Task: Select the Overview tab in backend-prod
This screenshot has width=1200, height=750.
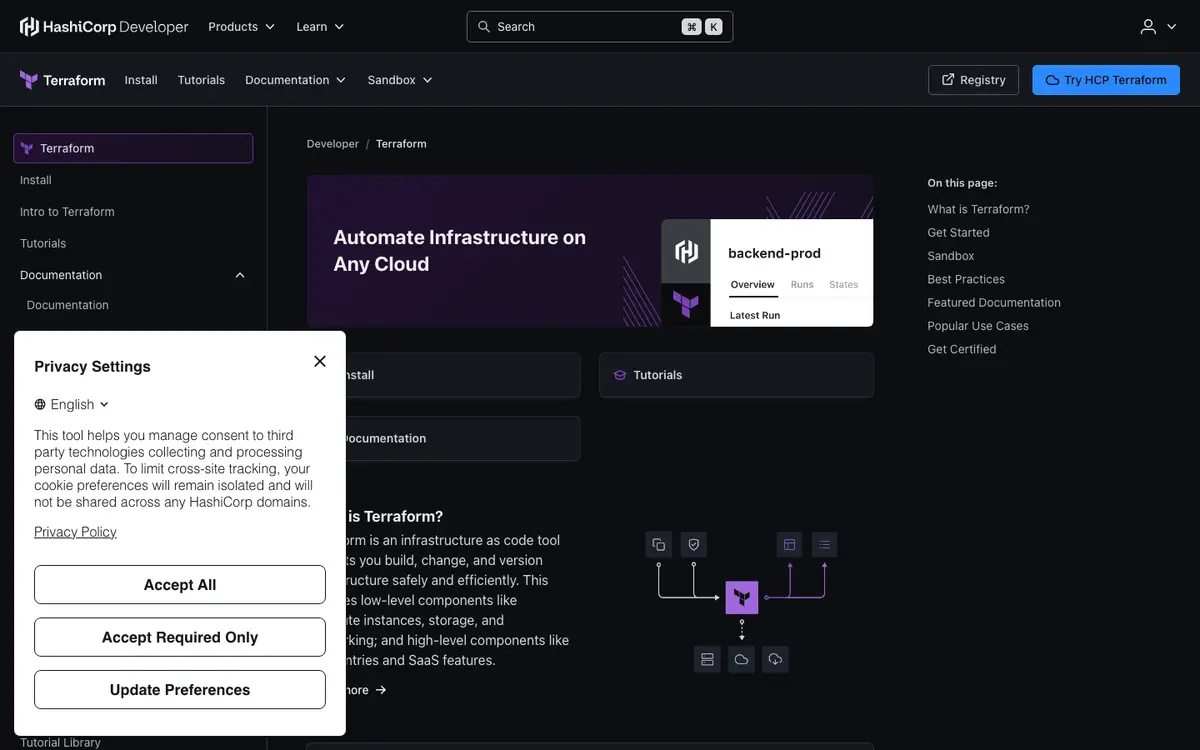Action: click(752, 285)
